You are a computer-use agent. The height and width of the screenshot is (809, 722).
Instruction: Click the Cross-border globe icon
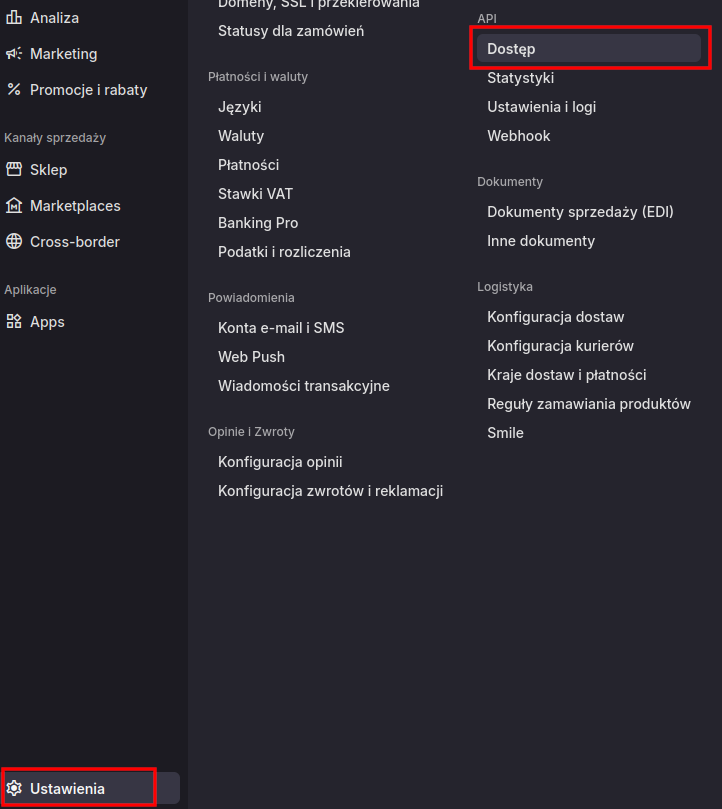pos(14,242)
